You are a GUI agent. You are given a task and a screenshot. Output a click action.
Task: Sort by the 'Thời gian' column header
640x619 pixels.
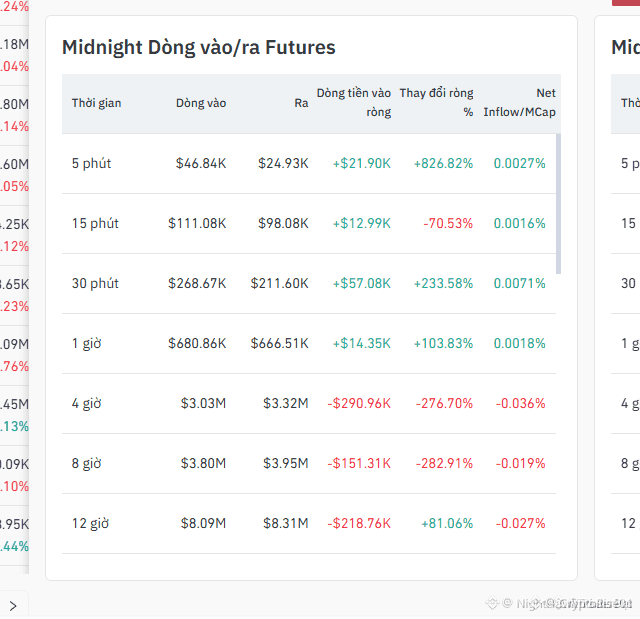pyautogui.click(x=96, y=103)
